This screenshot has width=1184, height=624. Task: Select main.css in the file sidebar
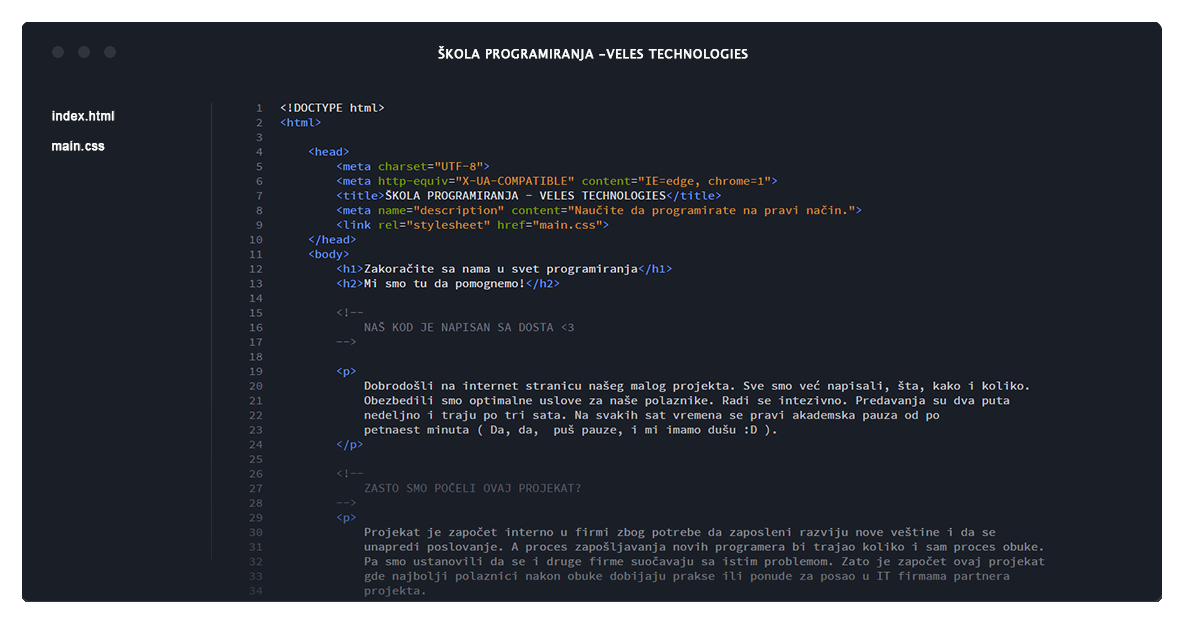point(78,147)
